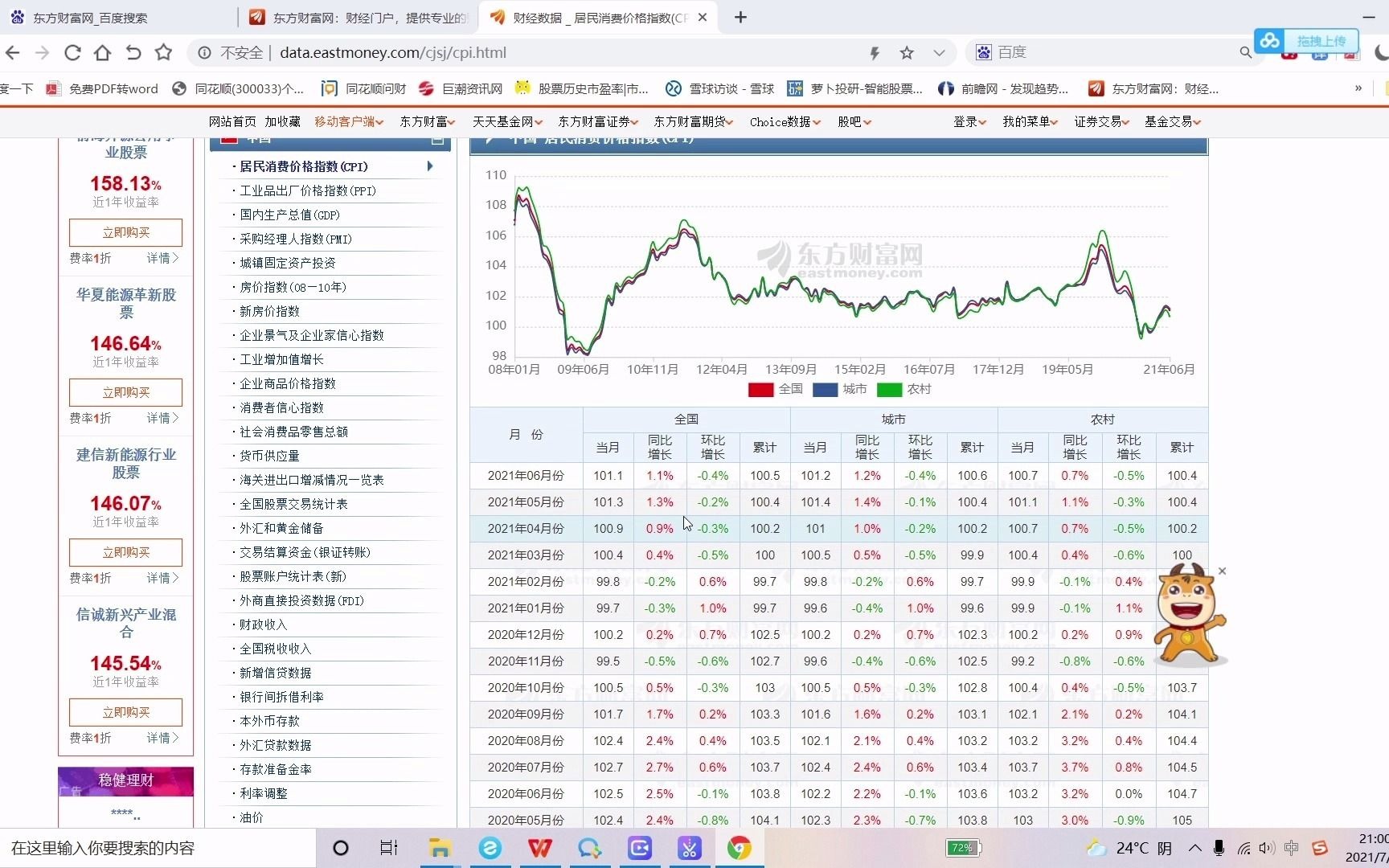
Task: Toggle the green 农村 legend swatch
Action: [889, 390]
